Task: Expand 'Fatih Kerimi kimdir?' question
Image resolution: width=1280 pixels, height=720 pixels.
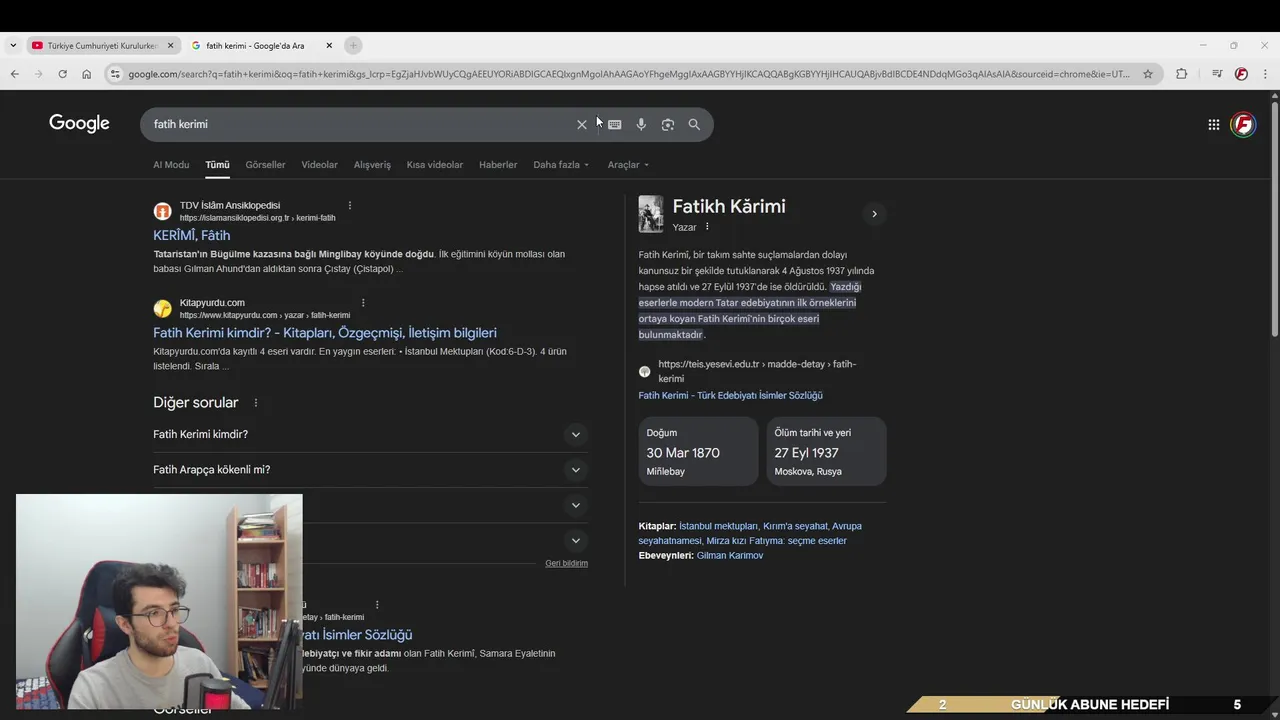Action: point(370,434)
